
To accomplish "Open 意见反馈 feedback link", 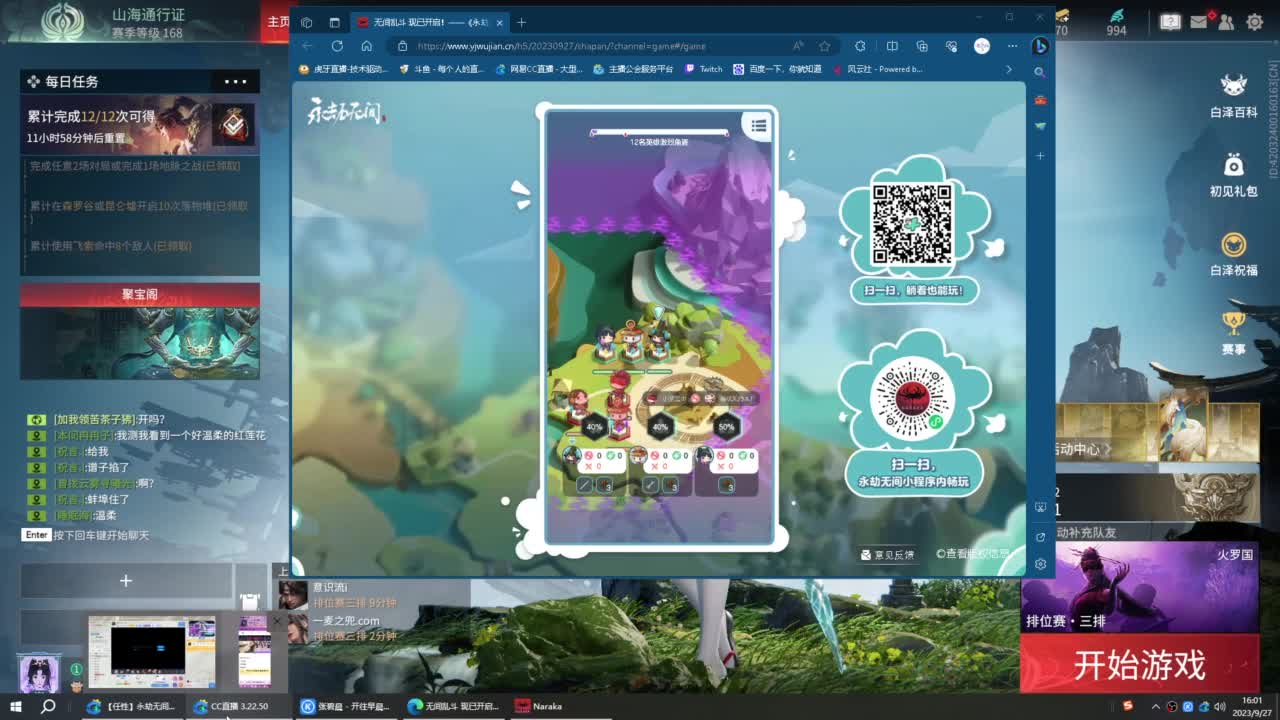I will [x=888, y=554].
